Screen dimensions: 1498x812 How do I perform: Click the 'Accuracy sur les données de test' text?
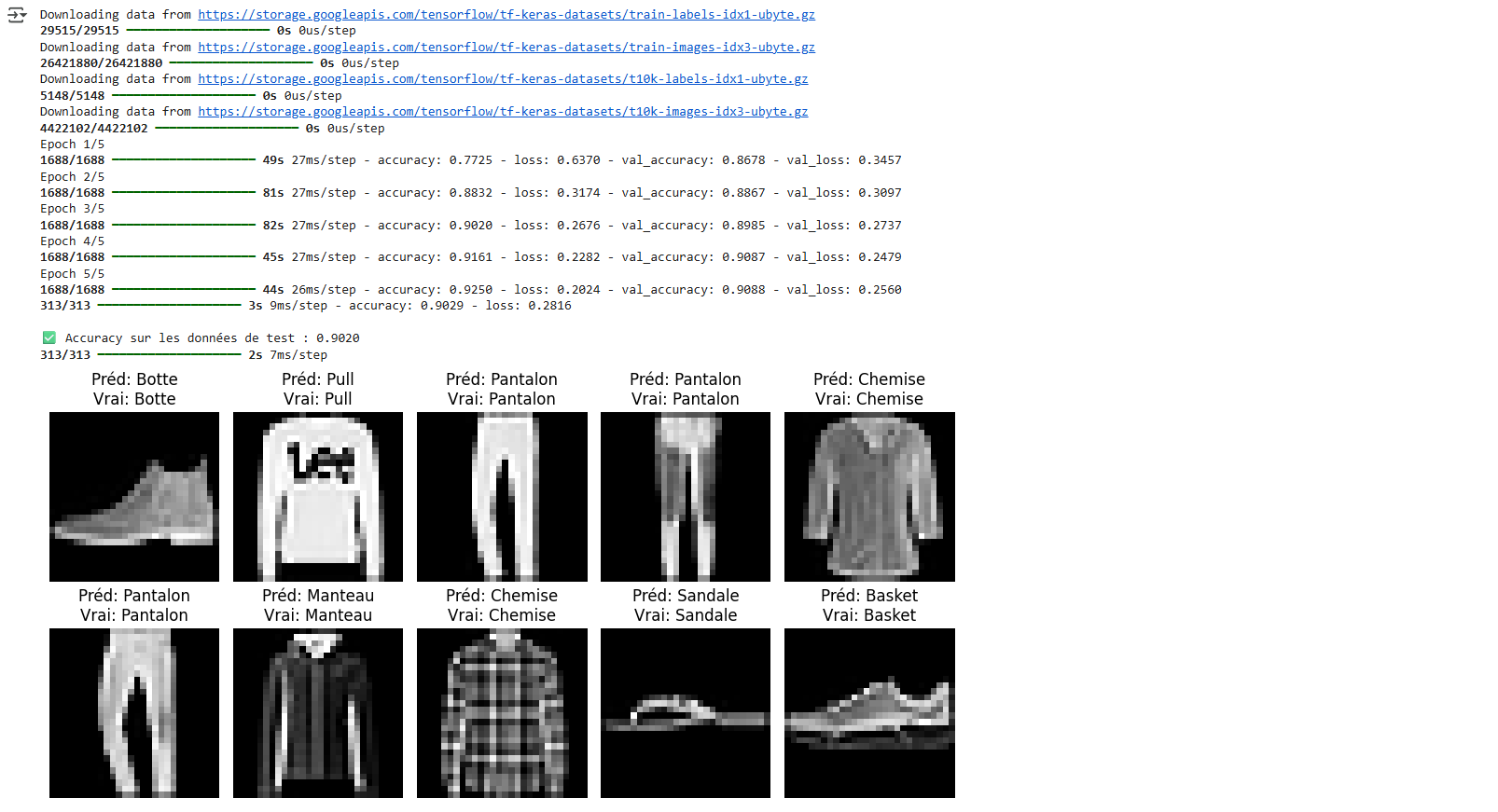[179, 338]
